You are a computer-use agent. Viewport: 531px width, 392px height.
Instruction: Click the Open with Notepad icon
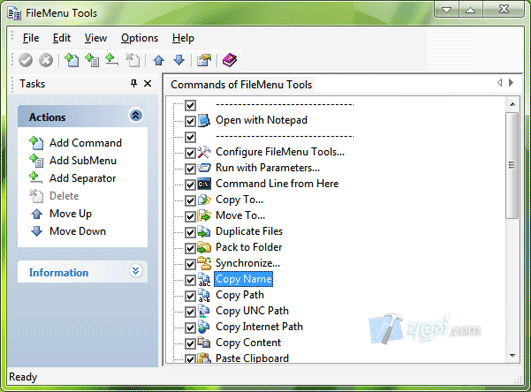[204, 121]
